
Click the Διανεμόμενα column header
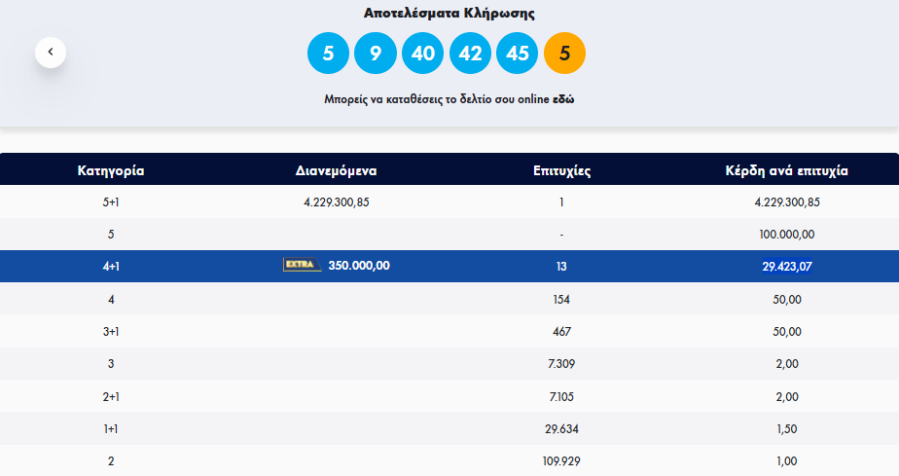tap(336, 170)
